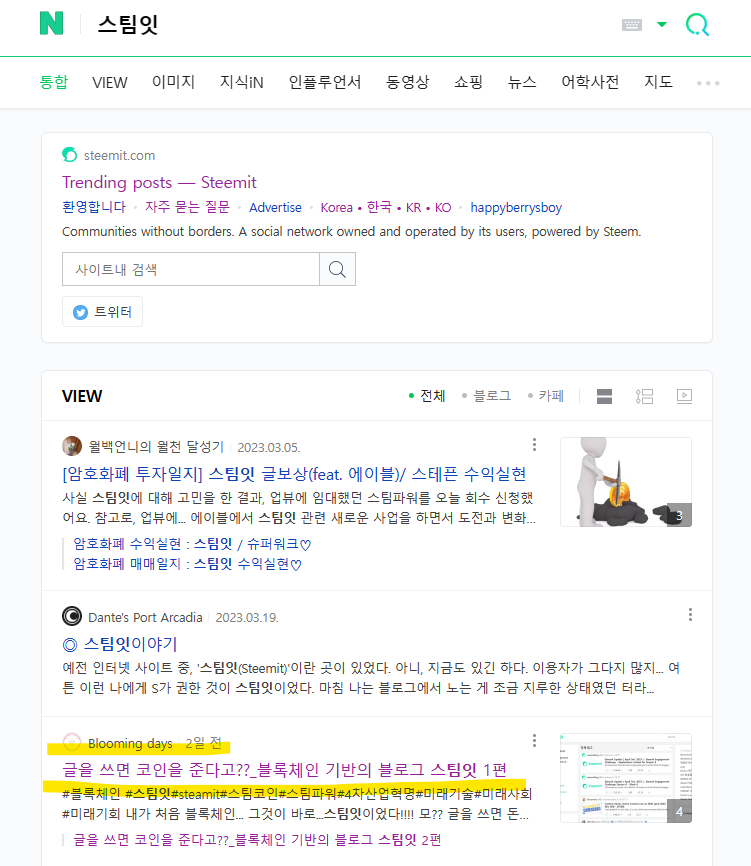The width and height of the screenshot is (751, 866).
Task: Click the green search magnifier icon
Action: (697, 25)
